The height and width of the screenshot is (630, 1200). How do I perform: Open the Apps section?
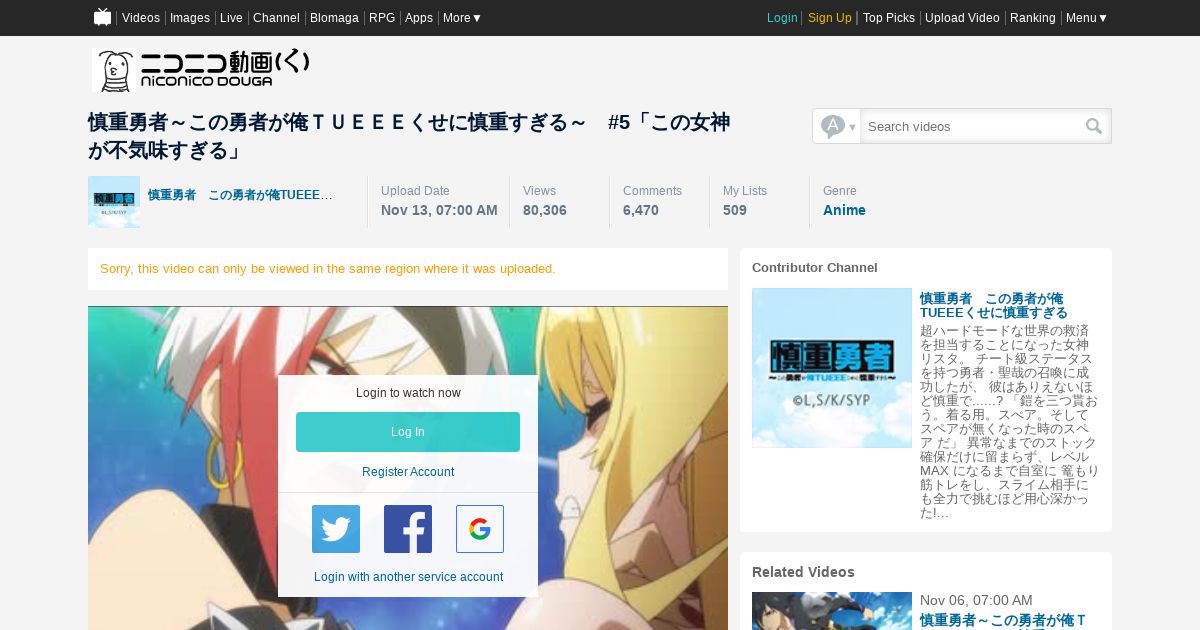419,18
